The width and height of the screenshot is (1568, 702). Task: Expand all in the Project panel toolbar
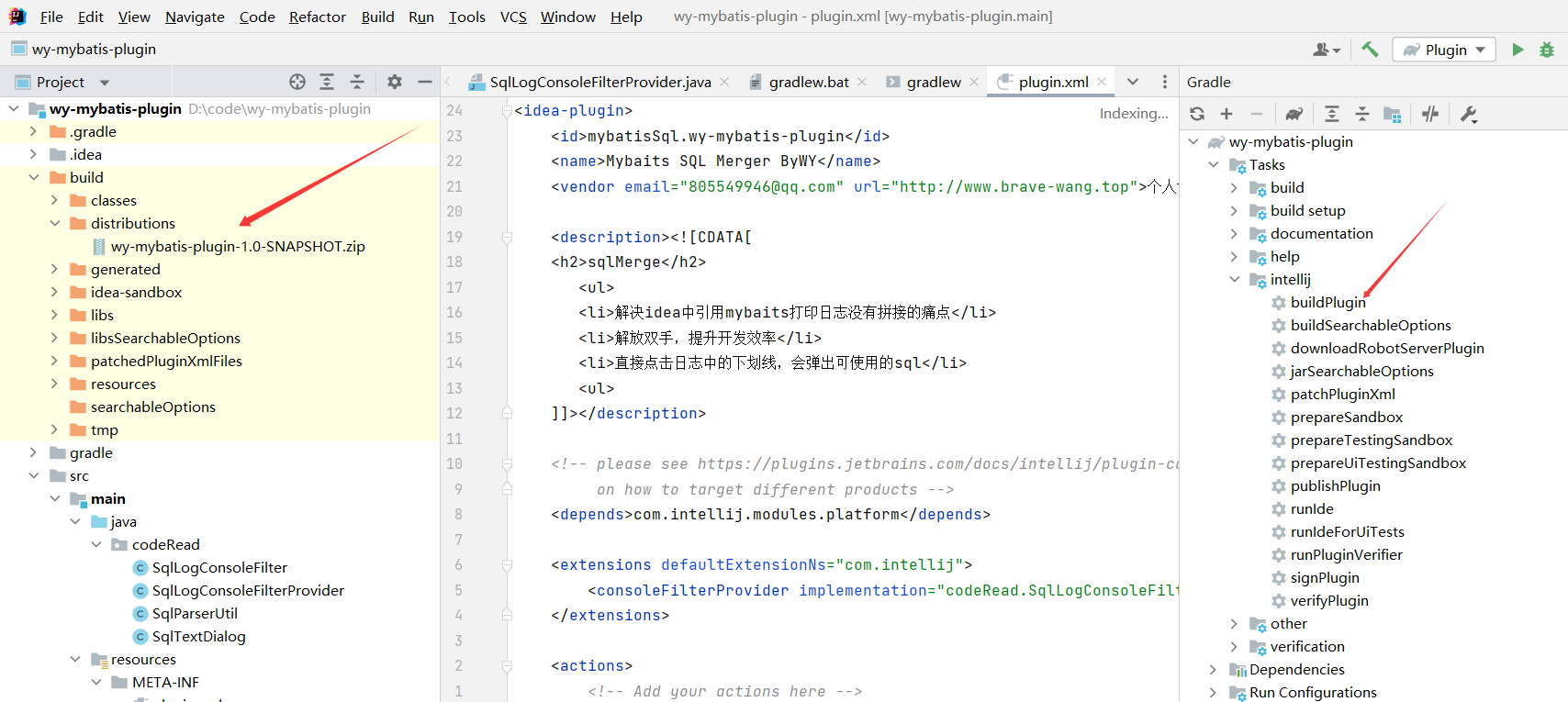tap(327, 82)
